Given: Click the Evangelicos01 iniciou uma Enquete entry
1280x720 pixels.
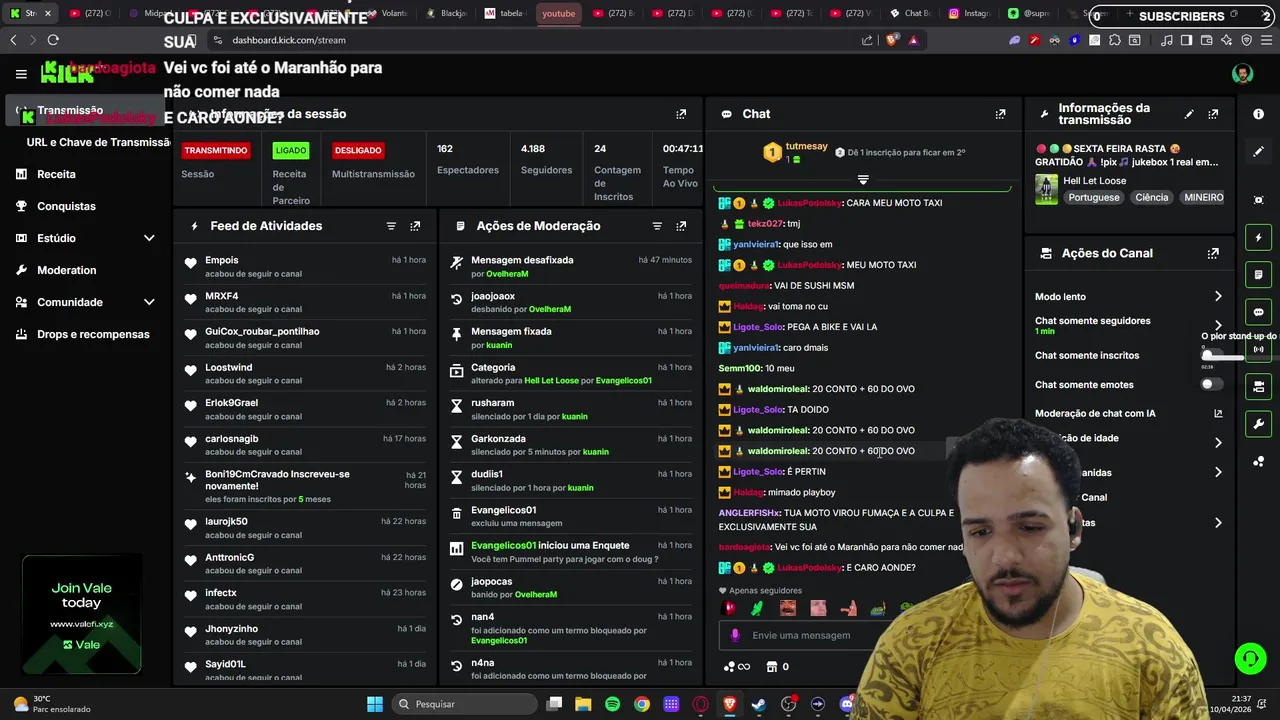Looking at the screenshot, I should (571, 552).
